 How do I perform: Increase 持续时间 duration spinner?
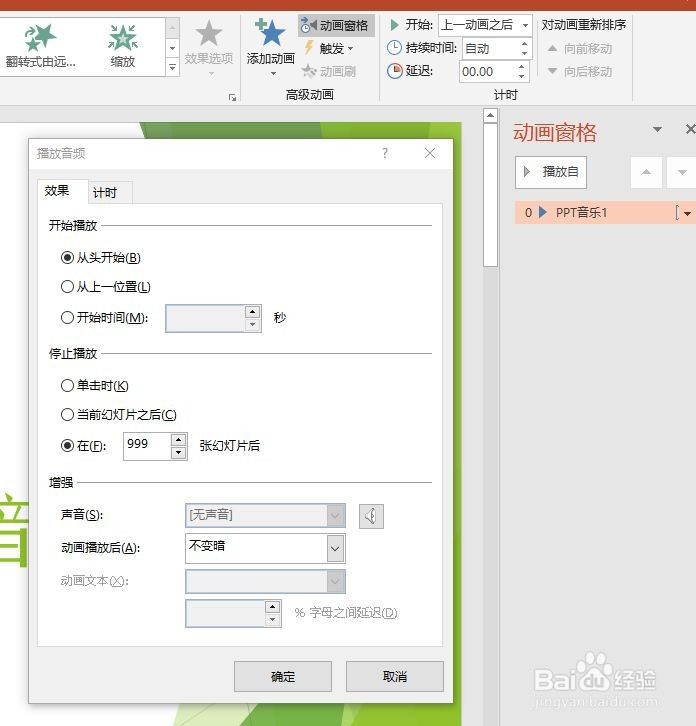coord(524,44)
